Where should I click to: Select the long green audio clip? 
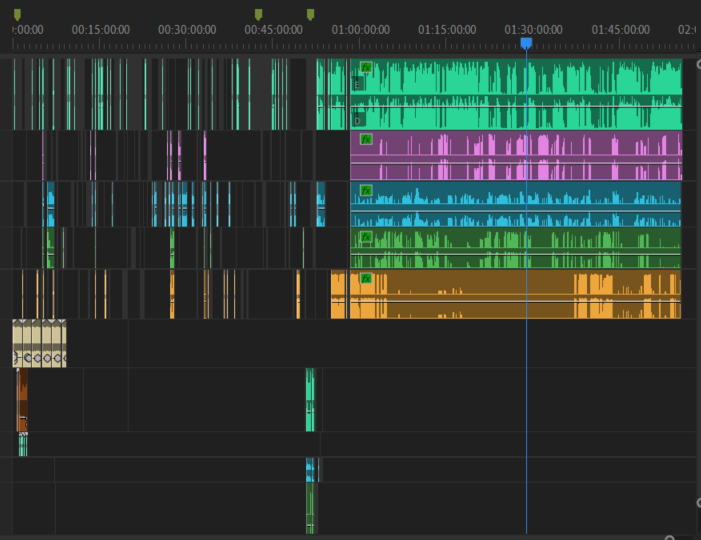pyautogui.click(x=516, y=248)
